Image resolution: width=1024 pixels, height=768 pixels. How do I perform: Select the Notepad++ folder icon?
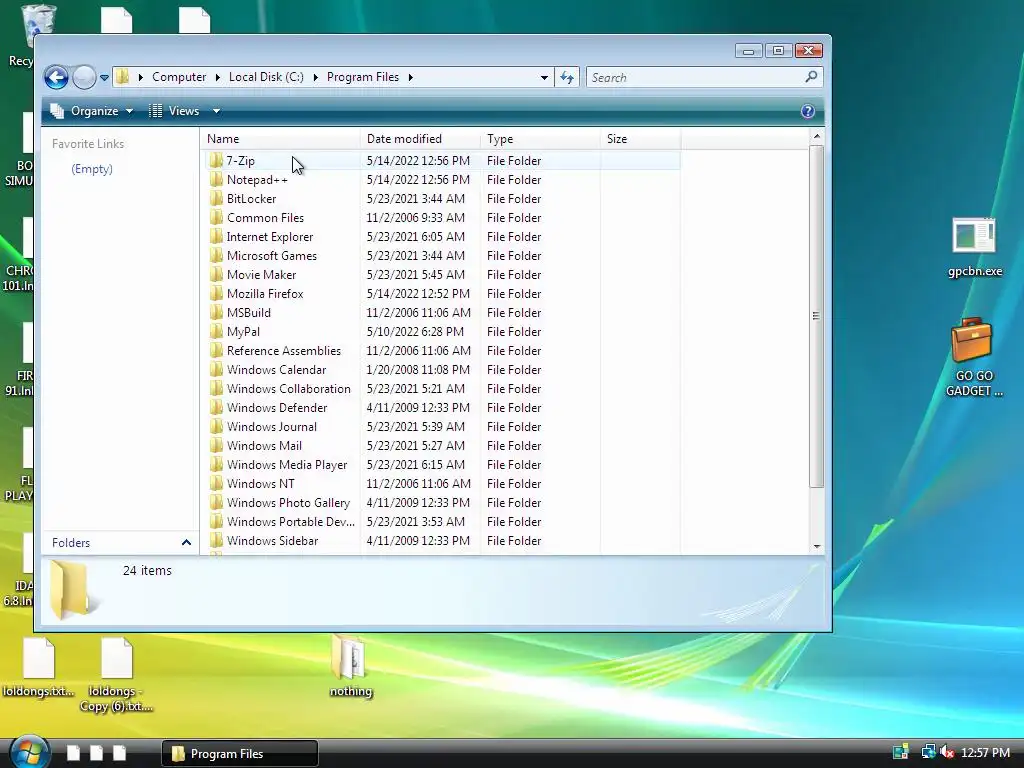pos(216,180)
